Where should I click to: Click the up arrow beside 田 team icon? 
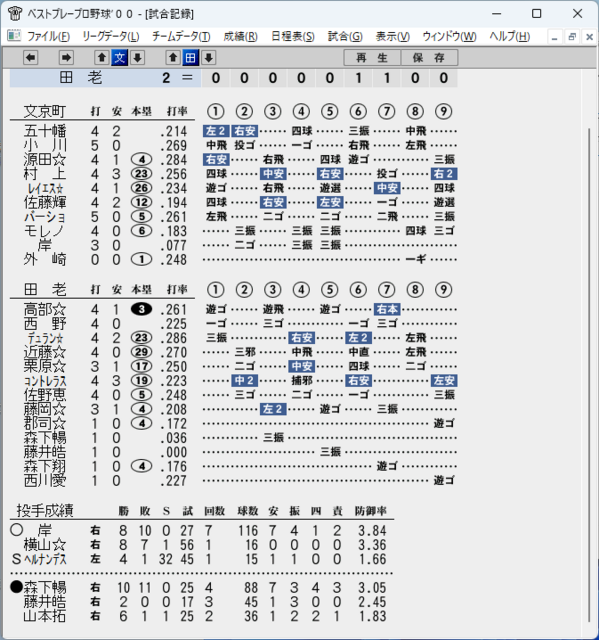pos(173,58)
